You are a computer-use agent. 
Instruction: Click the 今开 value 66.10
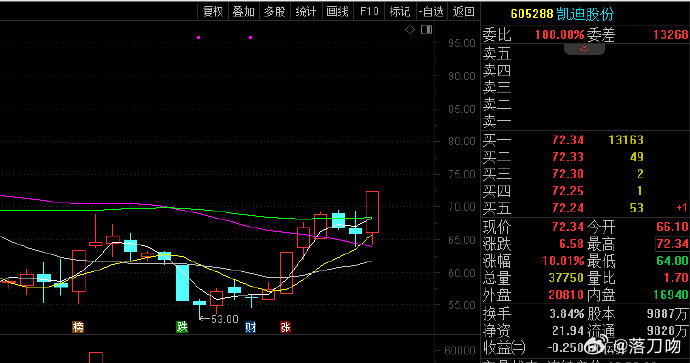coord(672,227)
